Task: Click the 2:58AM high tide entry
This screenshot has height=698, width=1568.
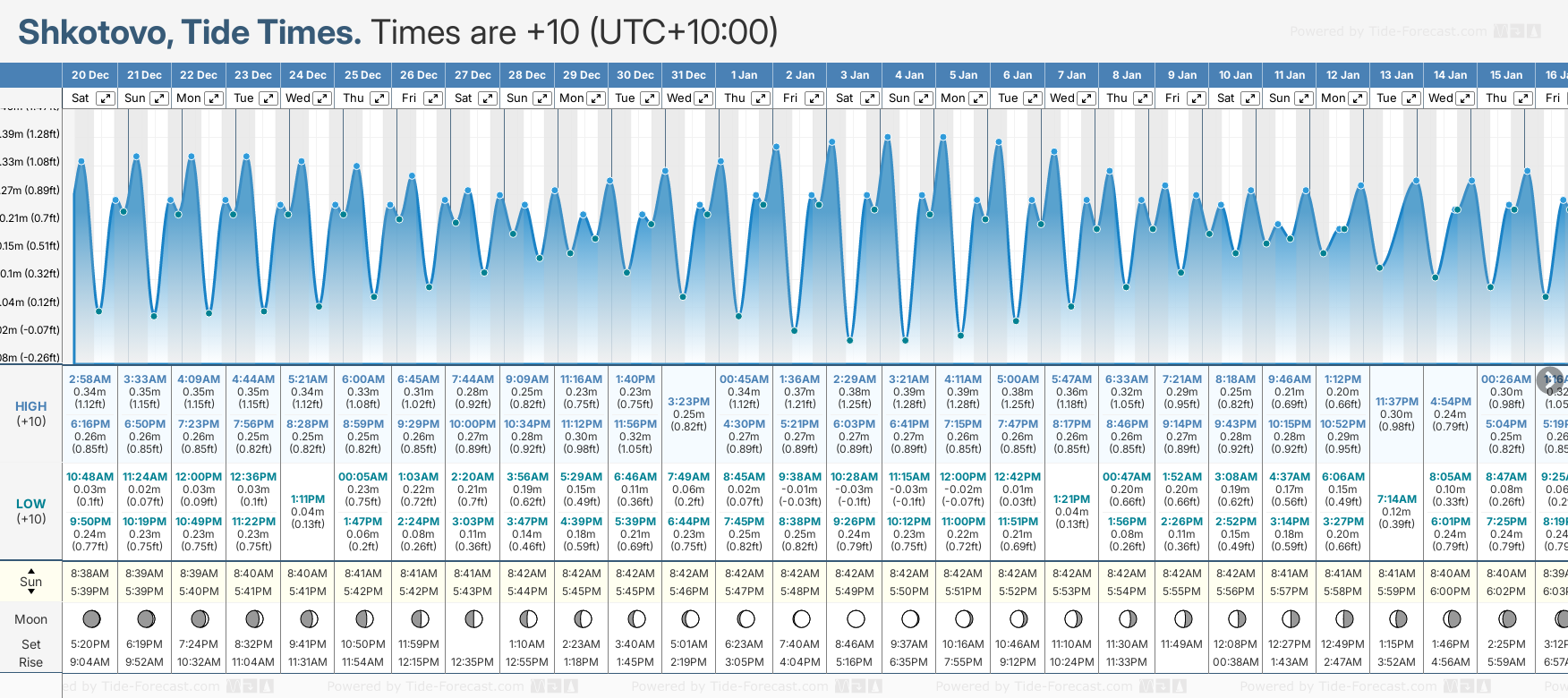Action: [90, 379]
